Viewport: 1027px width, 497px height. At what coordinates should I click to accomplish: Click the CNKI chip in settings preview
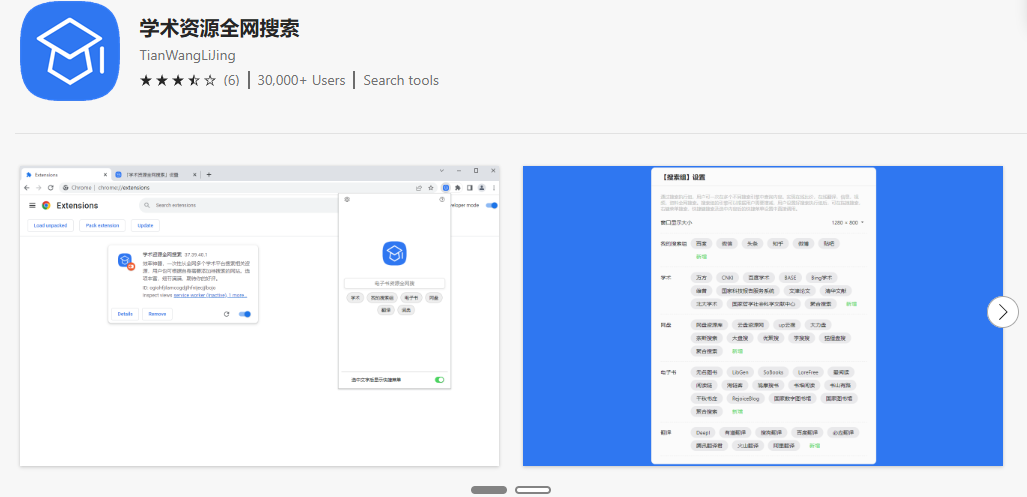pyautogui.click(x=728, y=277)
